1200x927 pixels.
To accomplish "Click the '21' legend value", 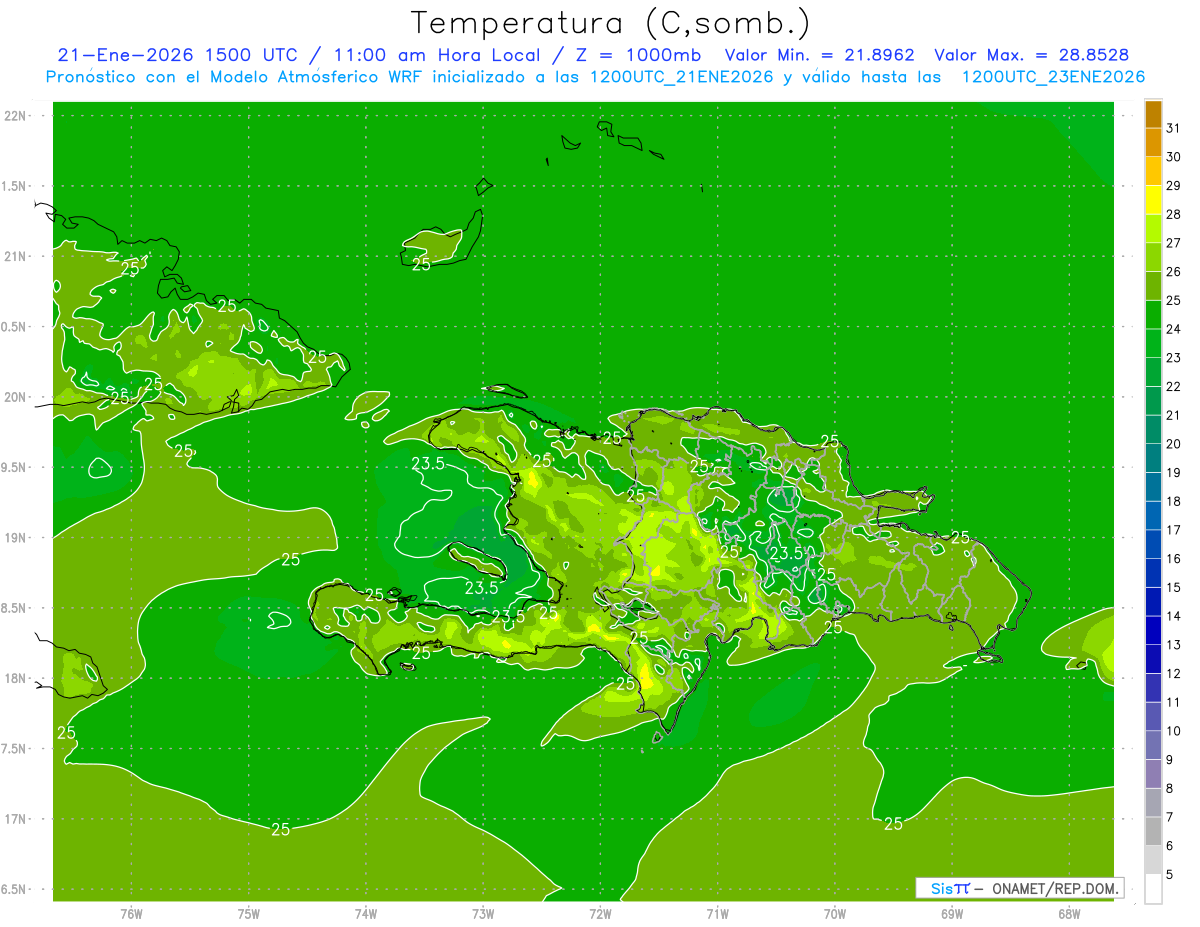I will click(1174, 415).
